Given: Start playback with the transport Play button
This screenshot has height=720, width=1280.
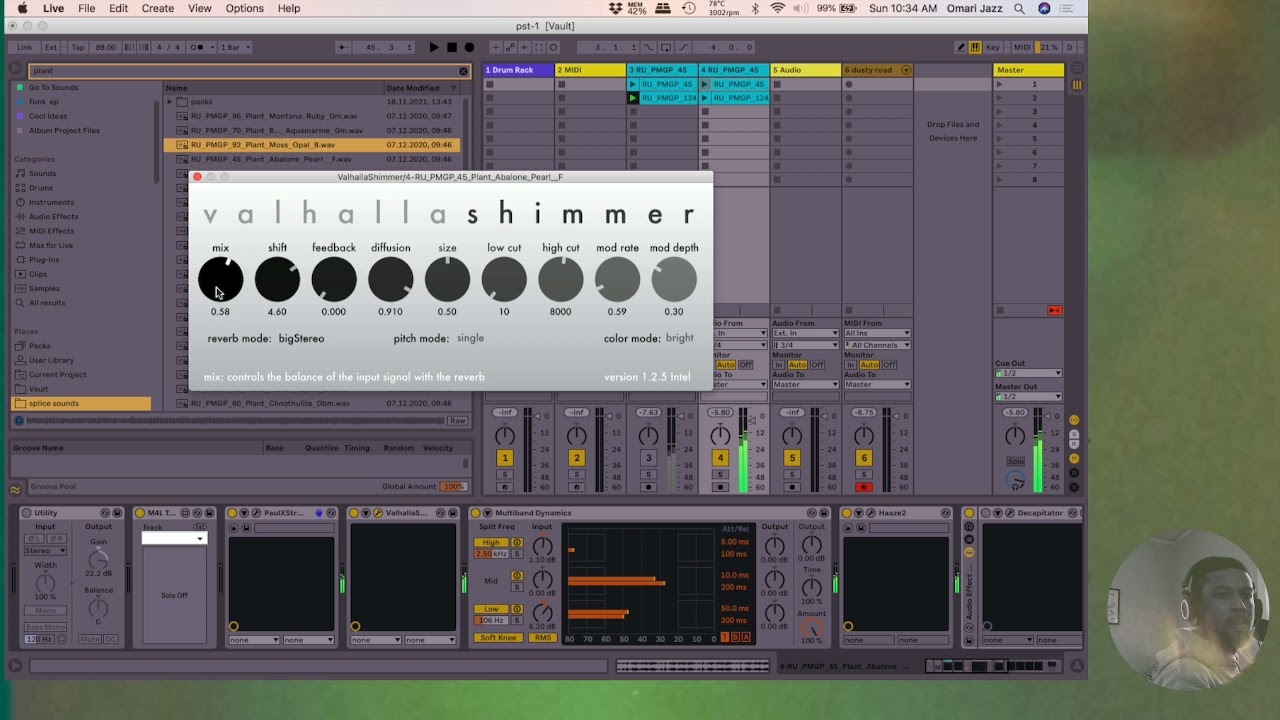Looking at the screenshot, I should pyautogui.click(x=433, y=47).
